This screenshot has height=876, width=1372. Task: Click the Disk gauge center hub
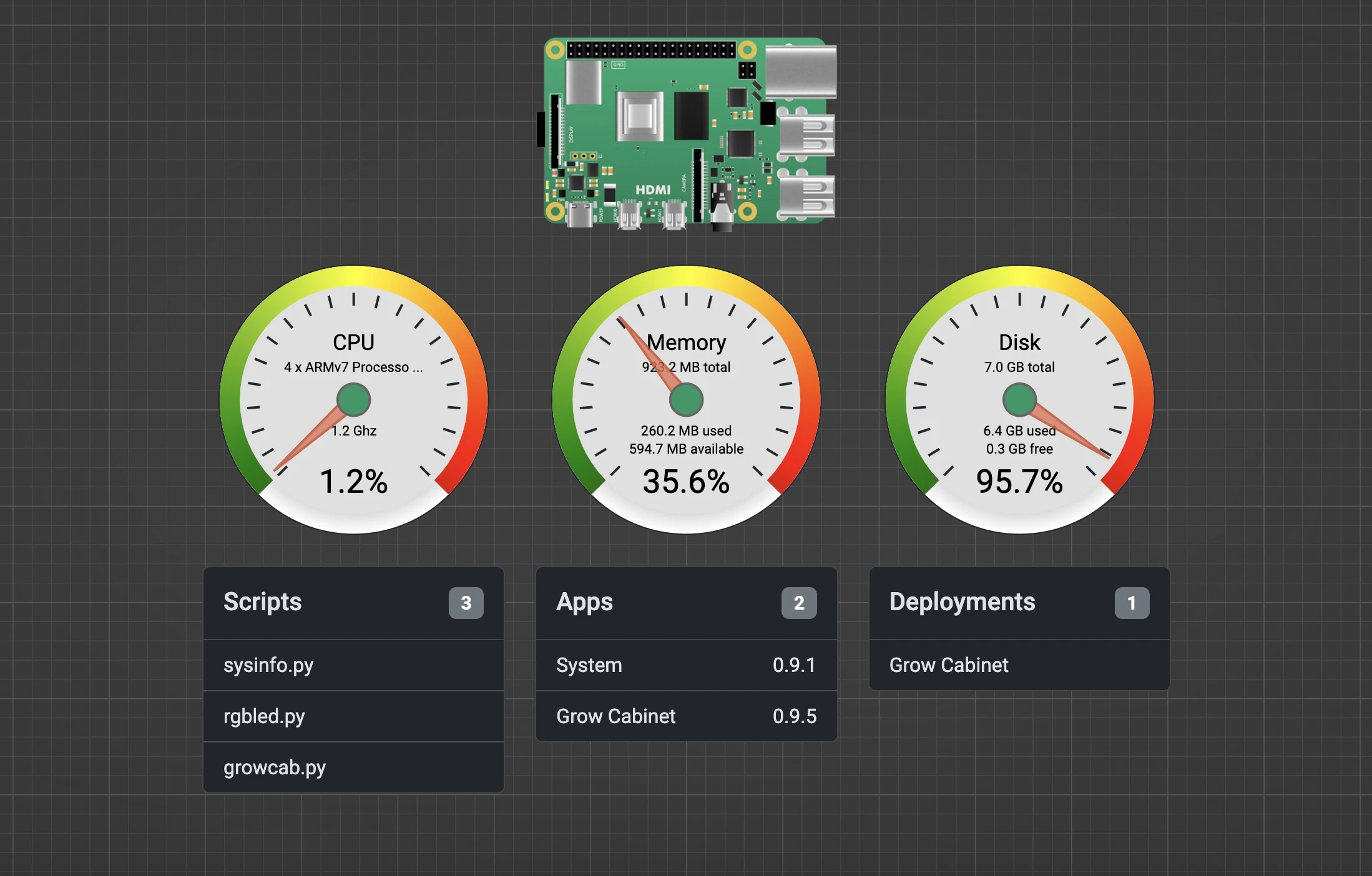[1019, 400]
